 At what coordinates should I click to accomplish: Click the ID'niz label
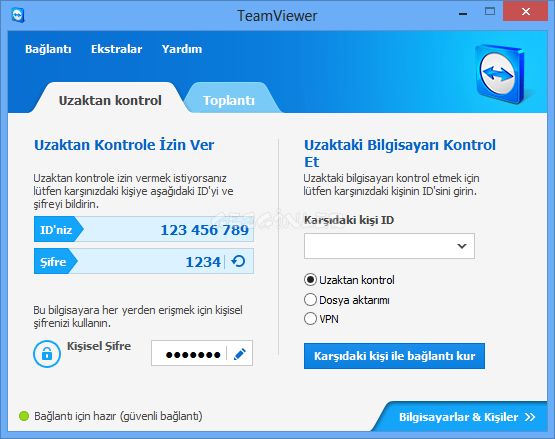pyautogui.click(x=56, y=230)
